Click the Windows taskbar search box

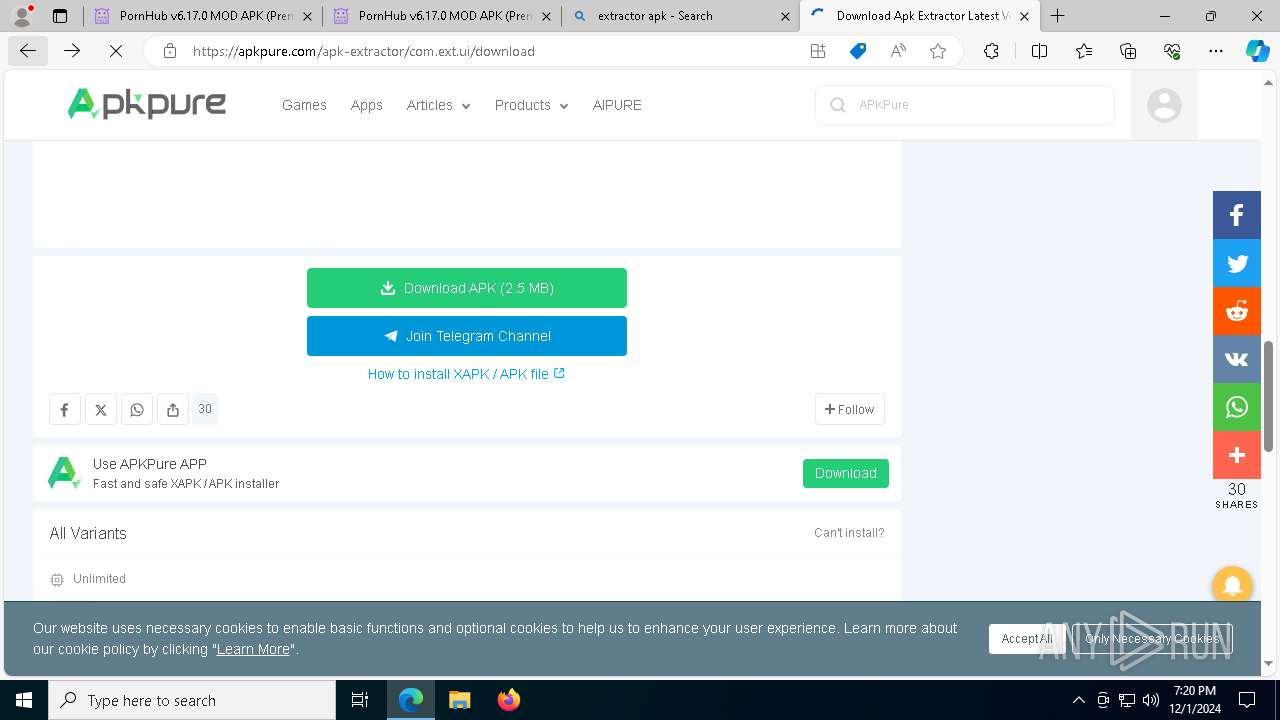[192, 700]
